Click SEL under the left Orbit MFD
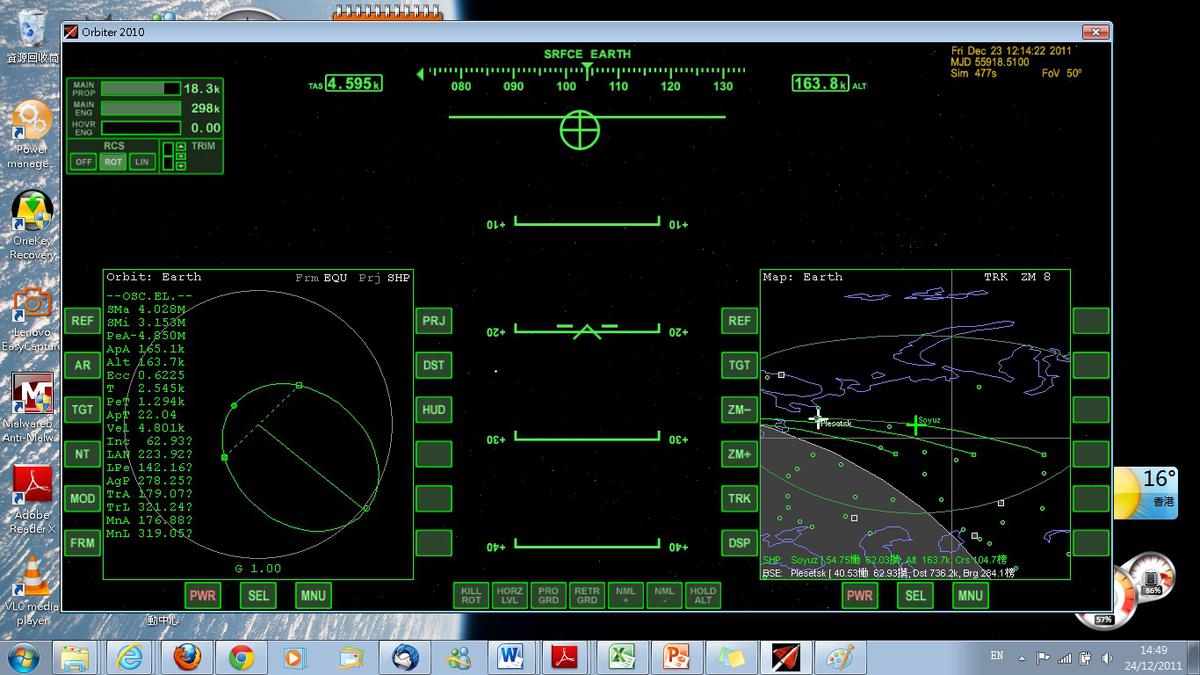 (x=258, y=595)
